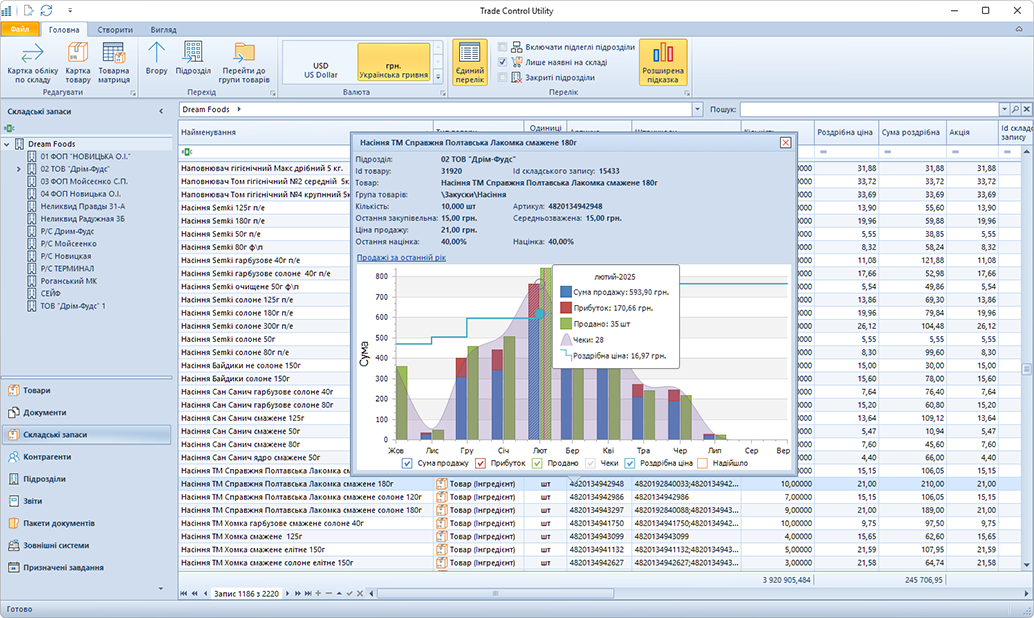Viewport: 1034px width, 618px height.
Task: Toggle Прибуток series checkbox in chart legend
Action: coord(481,463)
